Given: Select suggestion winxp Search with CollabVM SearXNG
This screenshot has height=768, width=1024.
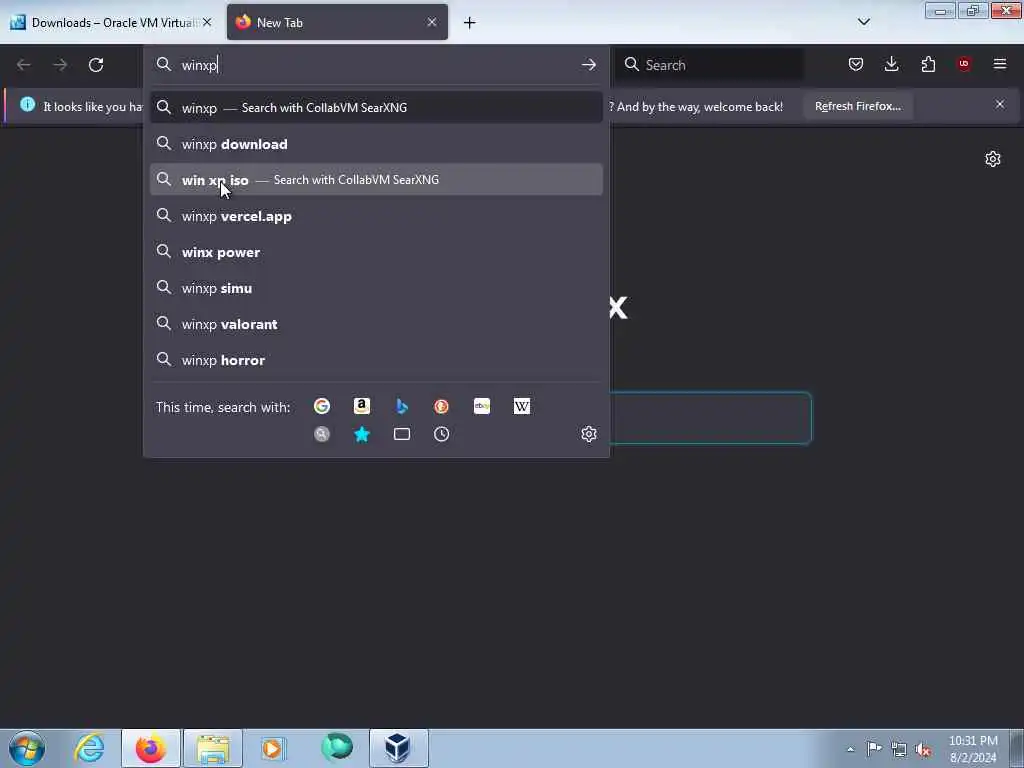Looking at the screenshot, I should click(x=376, y=108).
